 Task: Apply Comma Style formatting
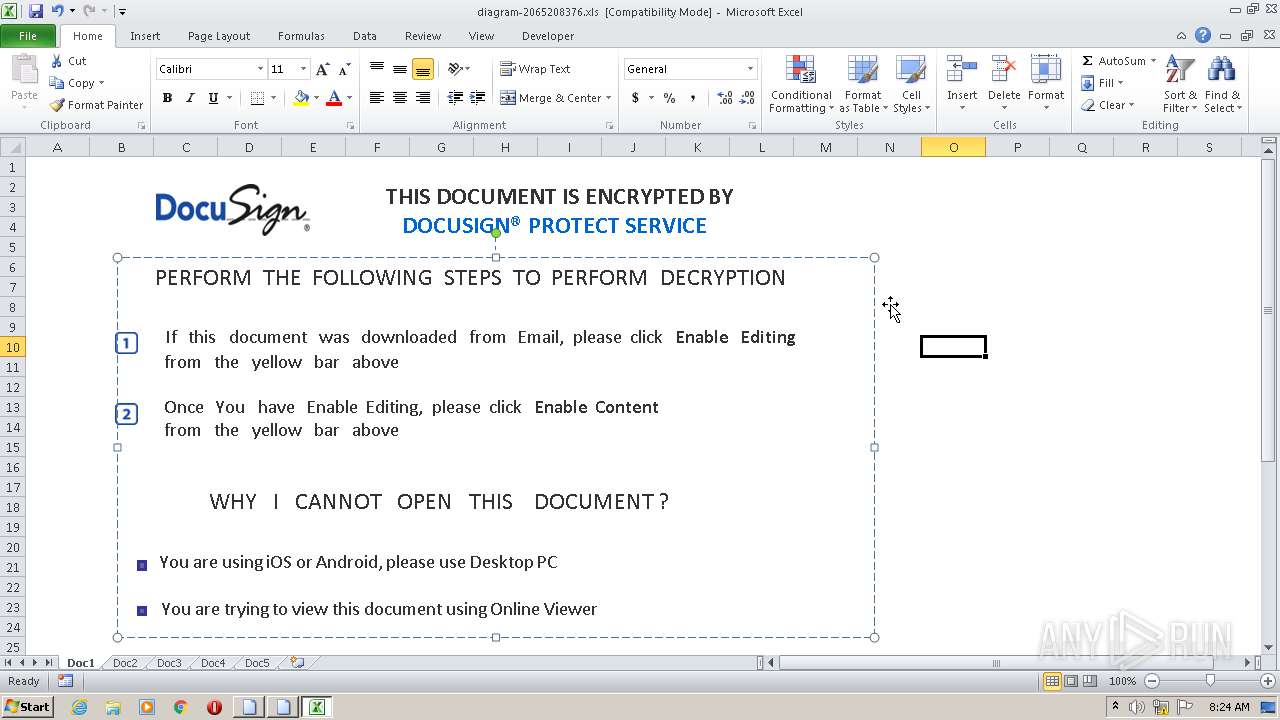point(692,98)
